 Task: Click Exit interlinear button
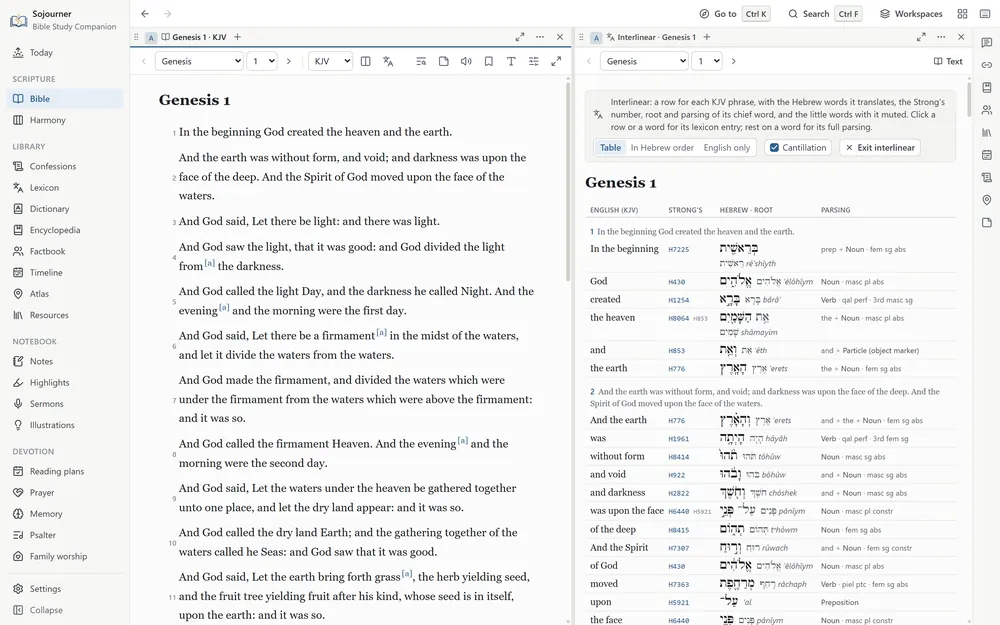tap(880, 147)
